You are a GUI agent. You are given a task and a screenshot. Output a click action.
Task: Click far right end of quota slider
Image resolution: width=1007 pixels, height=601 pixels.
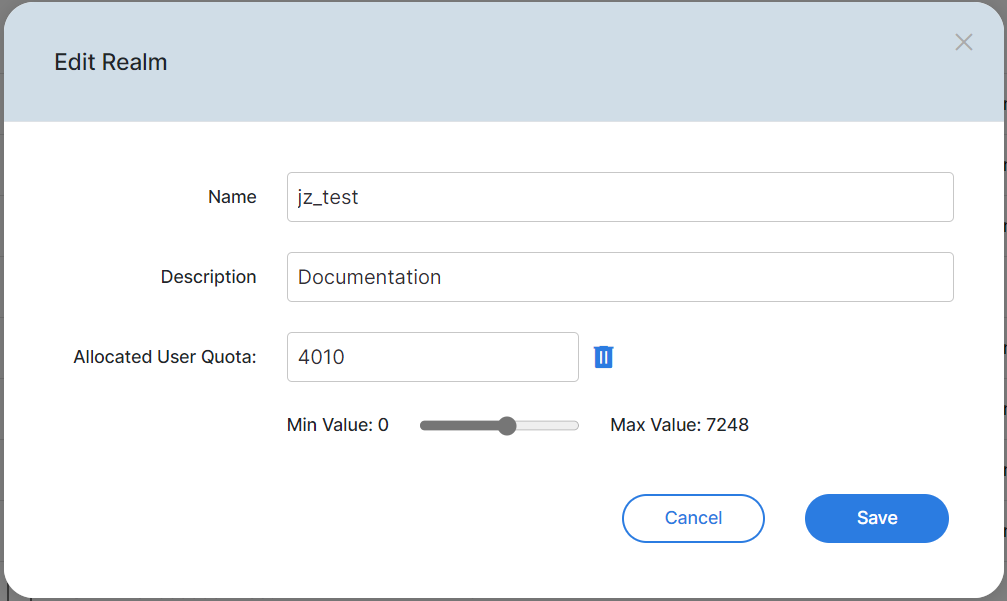pyautogui.click(x=576, y=426)
